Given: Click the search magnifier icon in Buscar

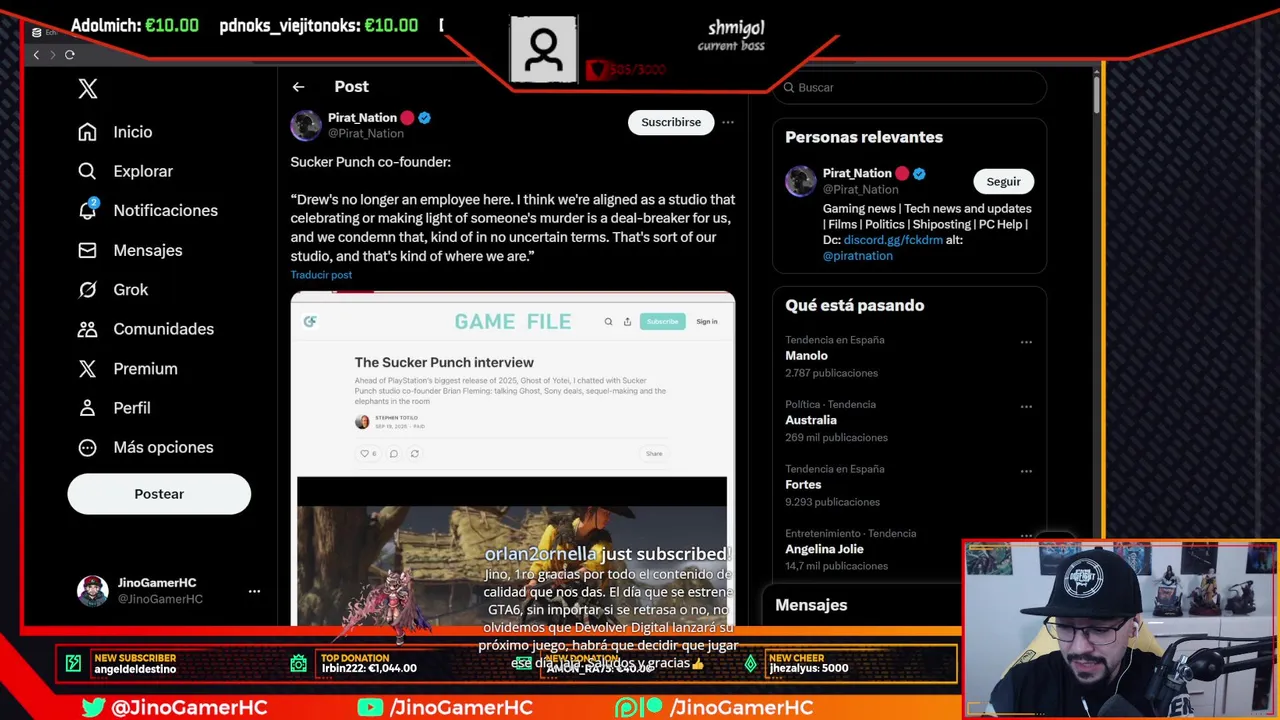Looking at the screenshot, I should click(789, 87).
